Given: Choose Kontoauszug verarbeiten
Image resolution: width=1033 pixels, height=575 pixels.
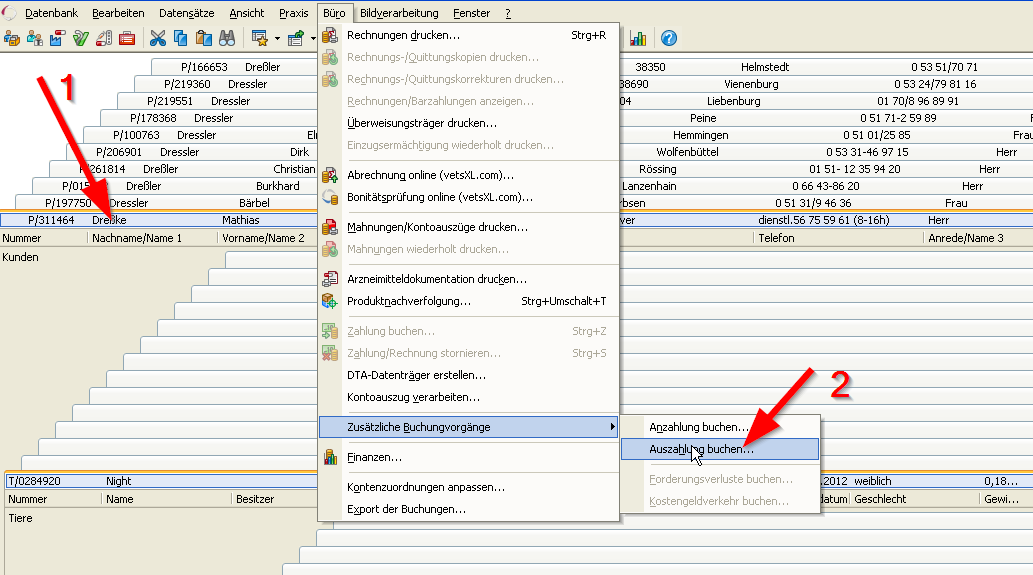Looking at the screenshot, I should coord(468,397).
